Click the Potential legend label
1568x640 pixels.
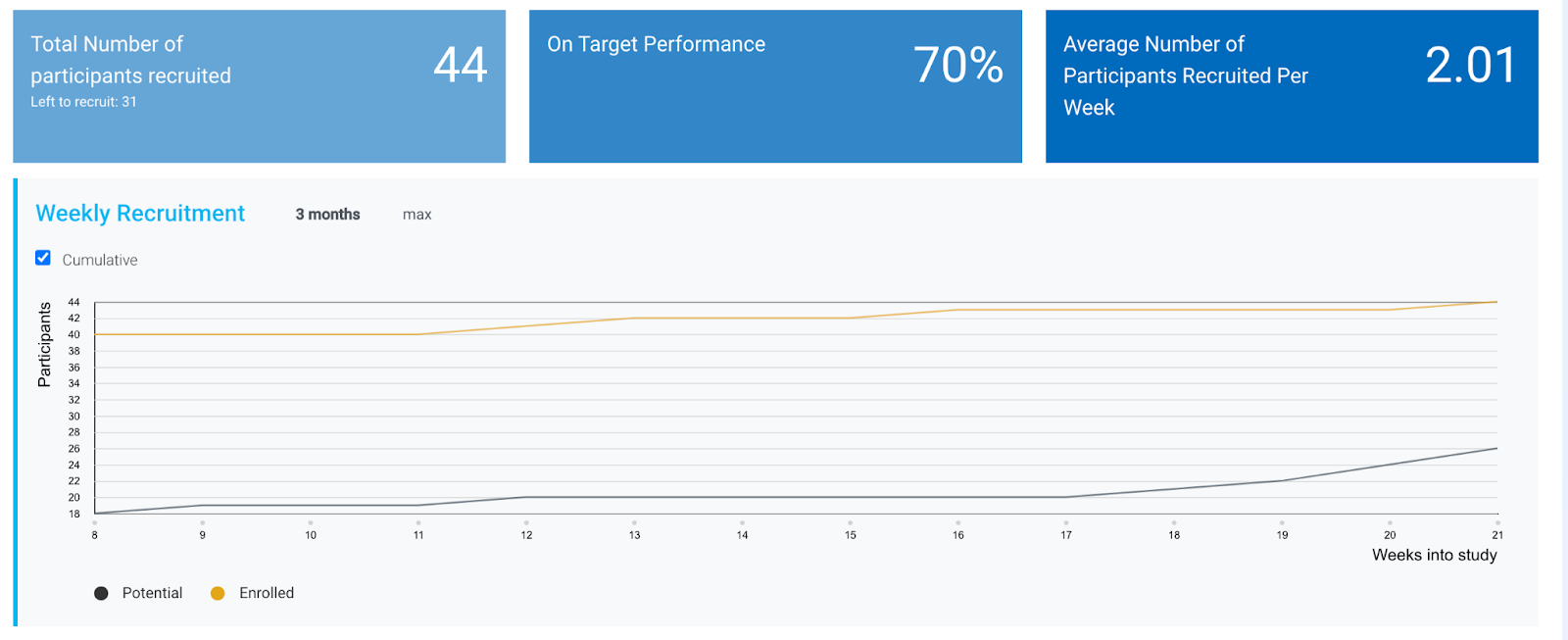[x=152, y=593]
